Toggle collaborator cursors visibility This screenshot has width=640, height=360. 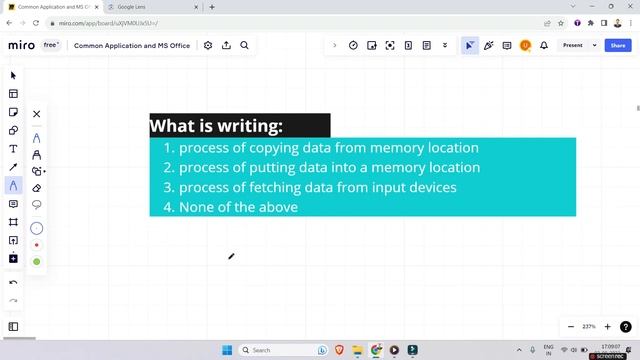470,45
